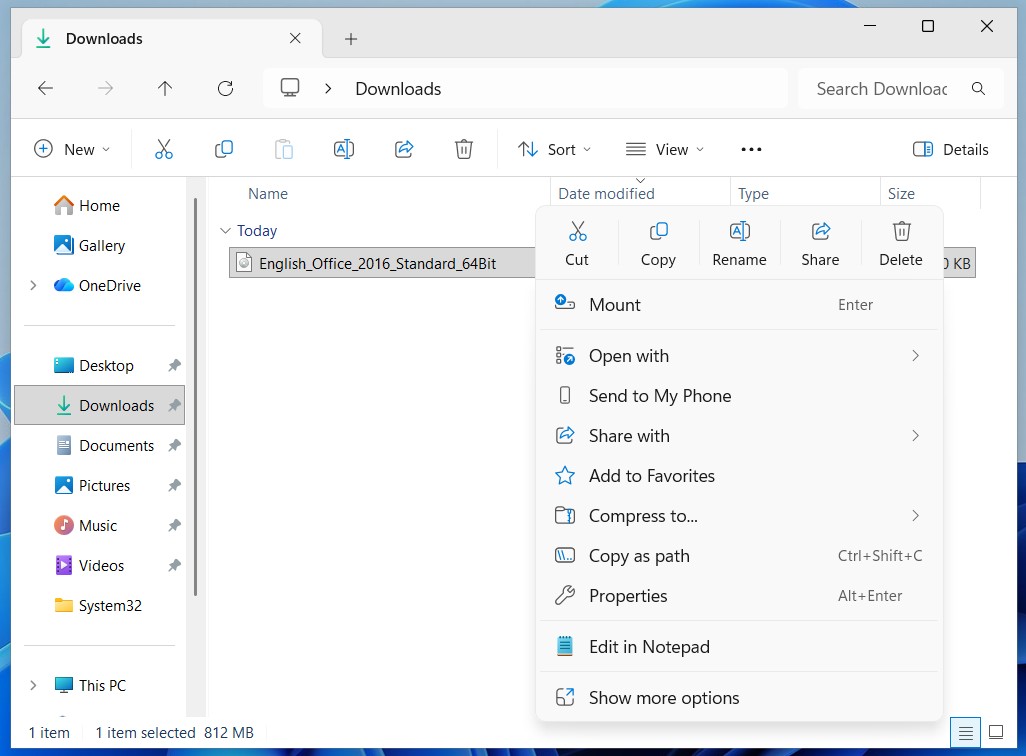Click the toolbar Share icon
The width and height of the screenshot is (1026, 756).
404,149
